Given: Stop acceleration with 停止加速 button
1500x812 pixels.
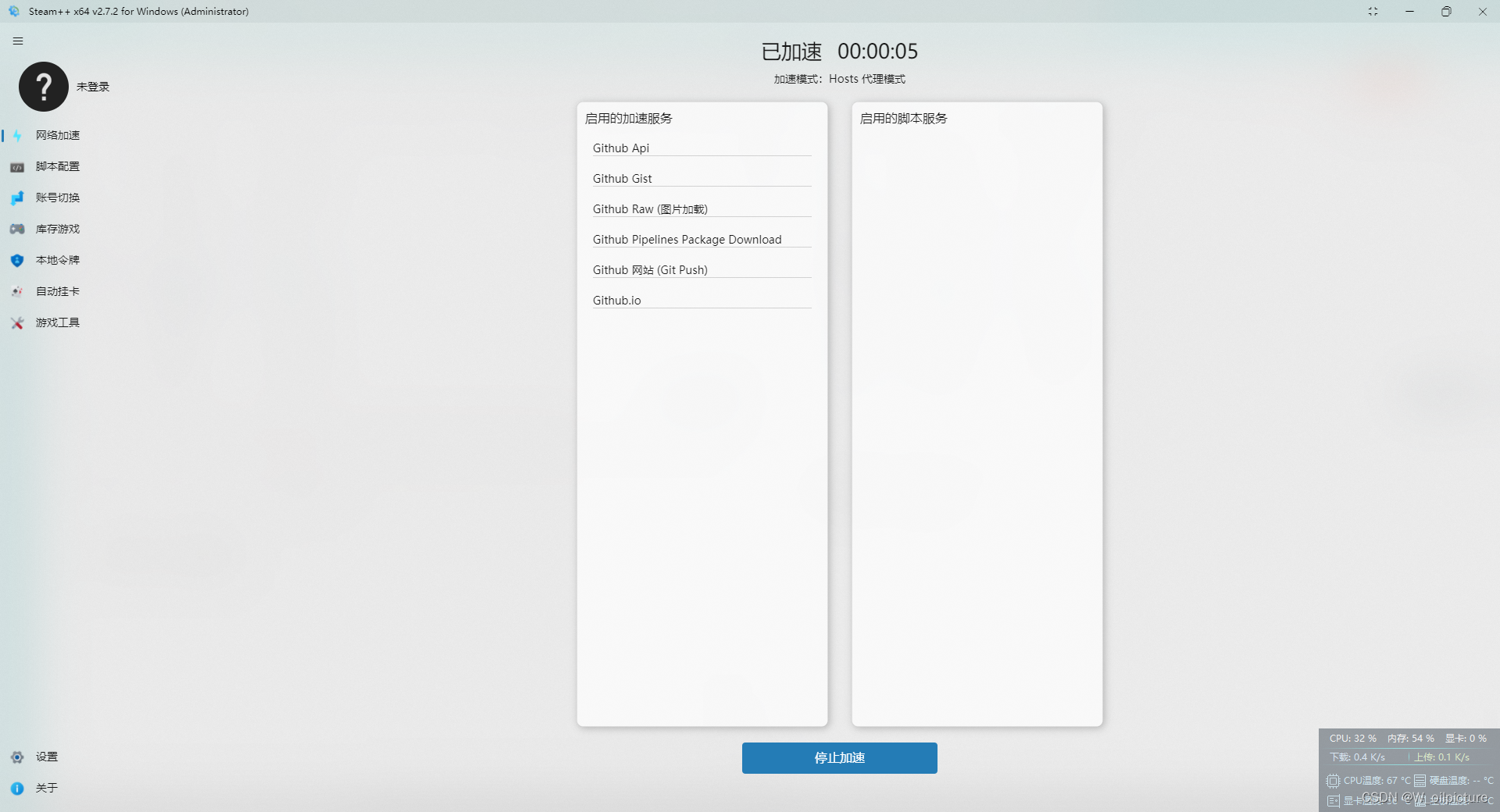Looking at the screenshot, I should coord(840,758).
